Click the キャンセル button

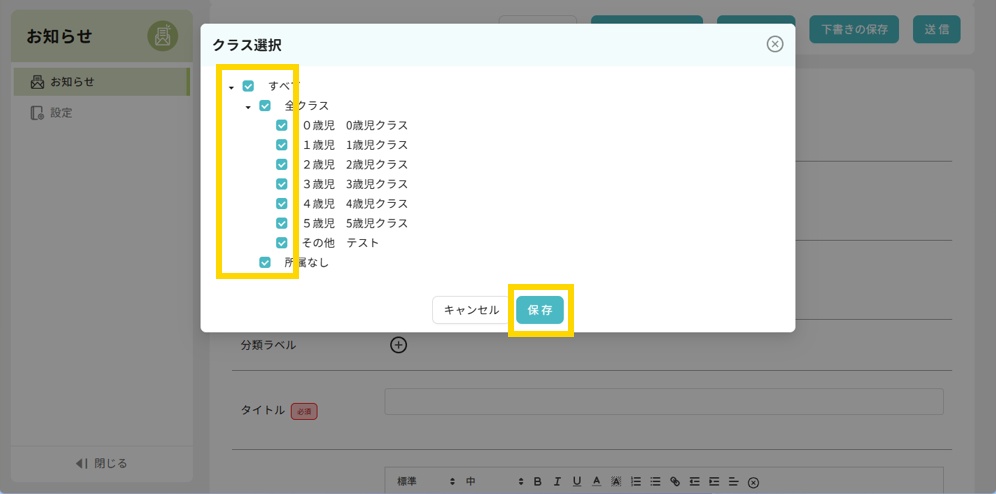(471, 310)
